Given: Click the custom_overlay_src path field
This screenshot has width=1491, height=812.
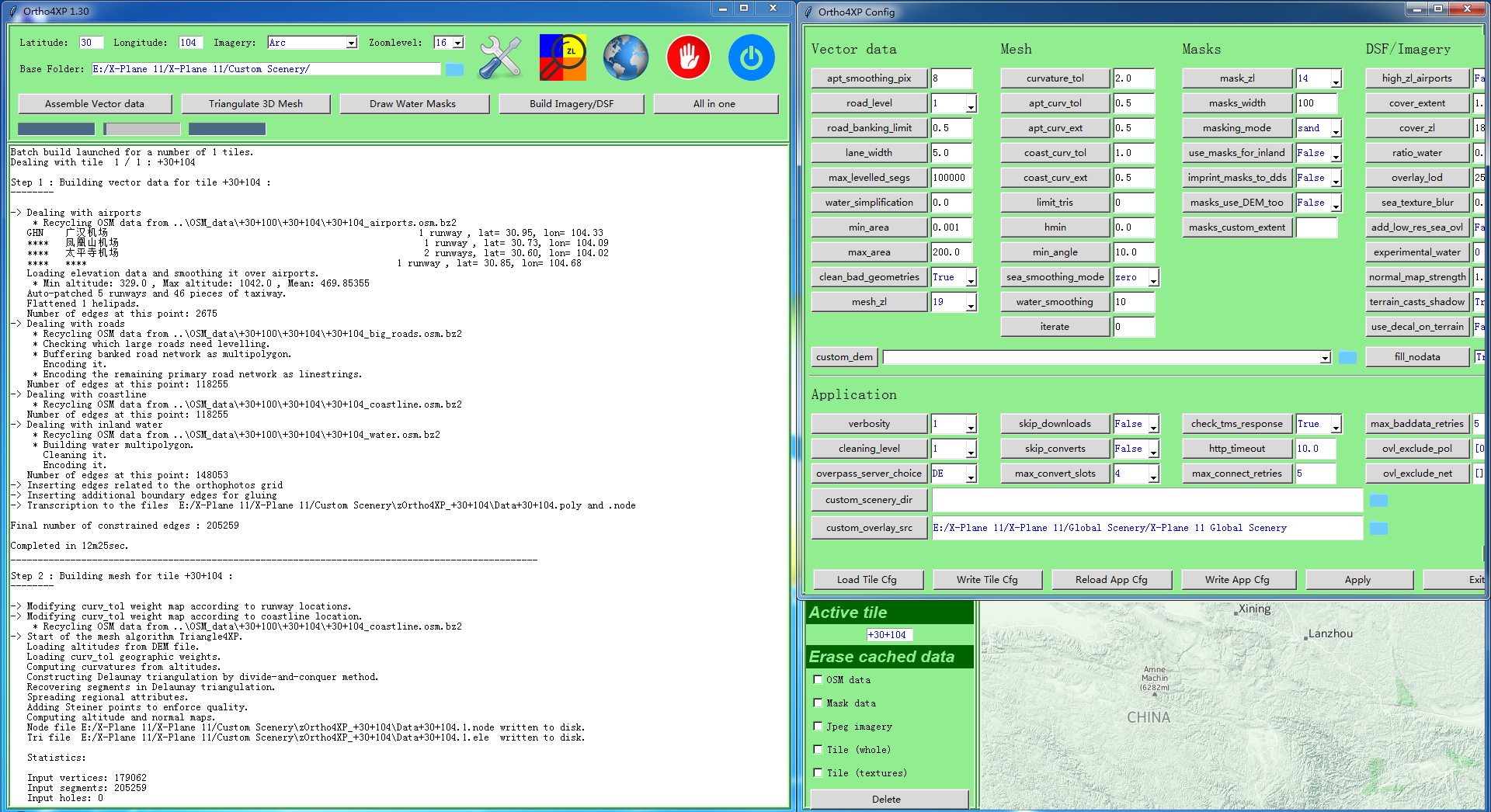Looking at the screenshot, I should [x=1147, y=528].
